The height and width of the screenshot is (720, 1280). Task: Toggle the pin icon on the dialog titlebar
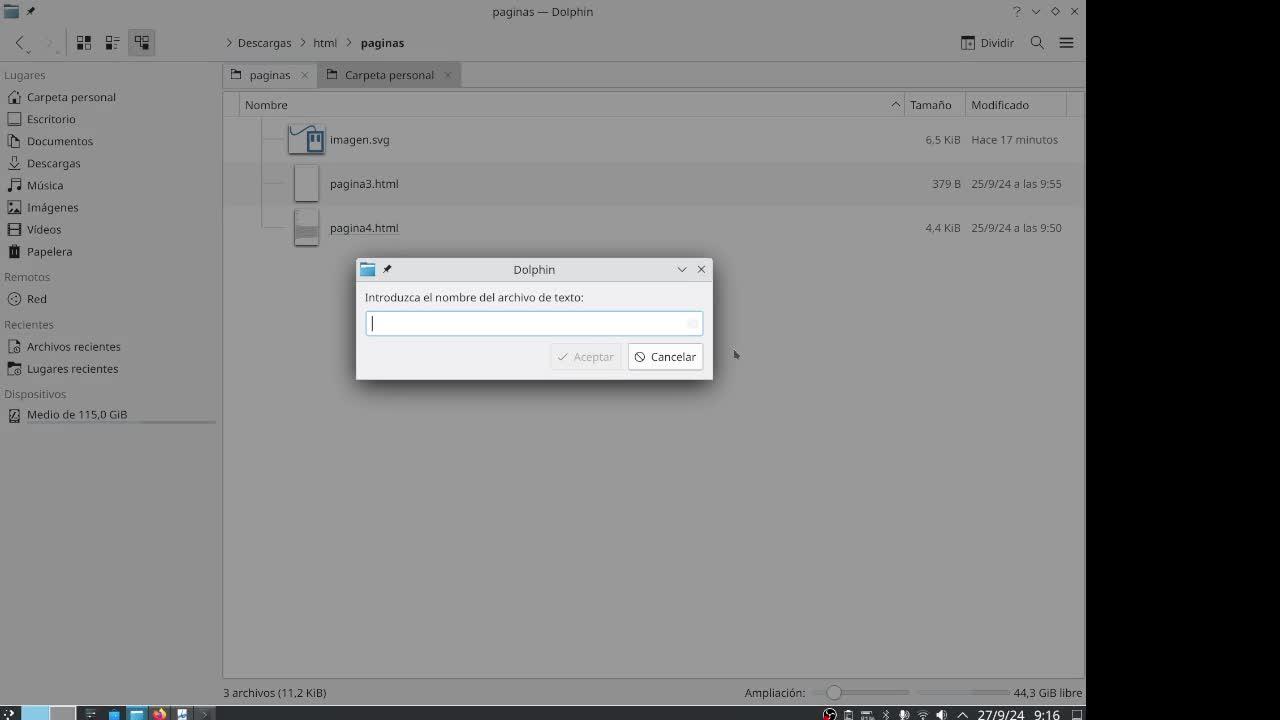click(x=387, y=269)
